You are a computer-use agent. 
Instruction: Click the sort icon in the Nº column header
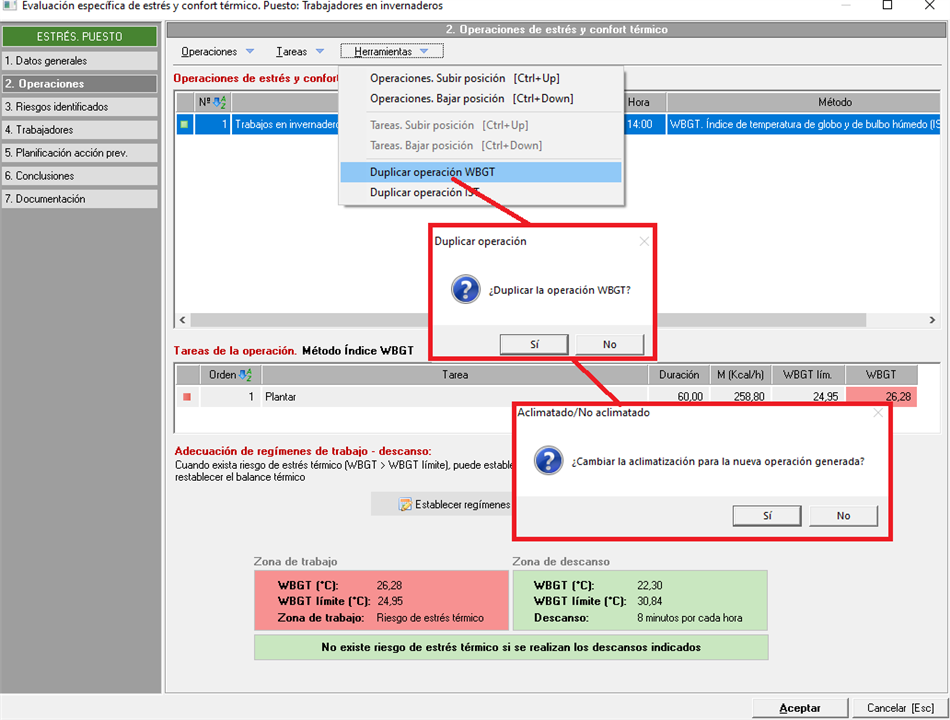click(x=220, y=102)
